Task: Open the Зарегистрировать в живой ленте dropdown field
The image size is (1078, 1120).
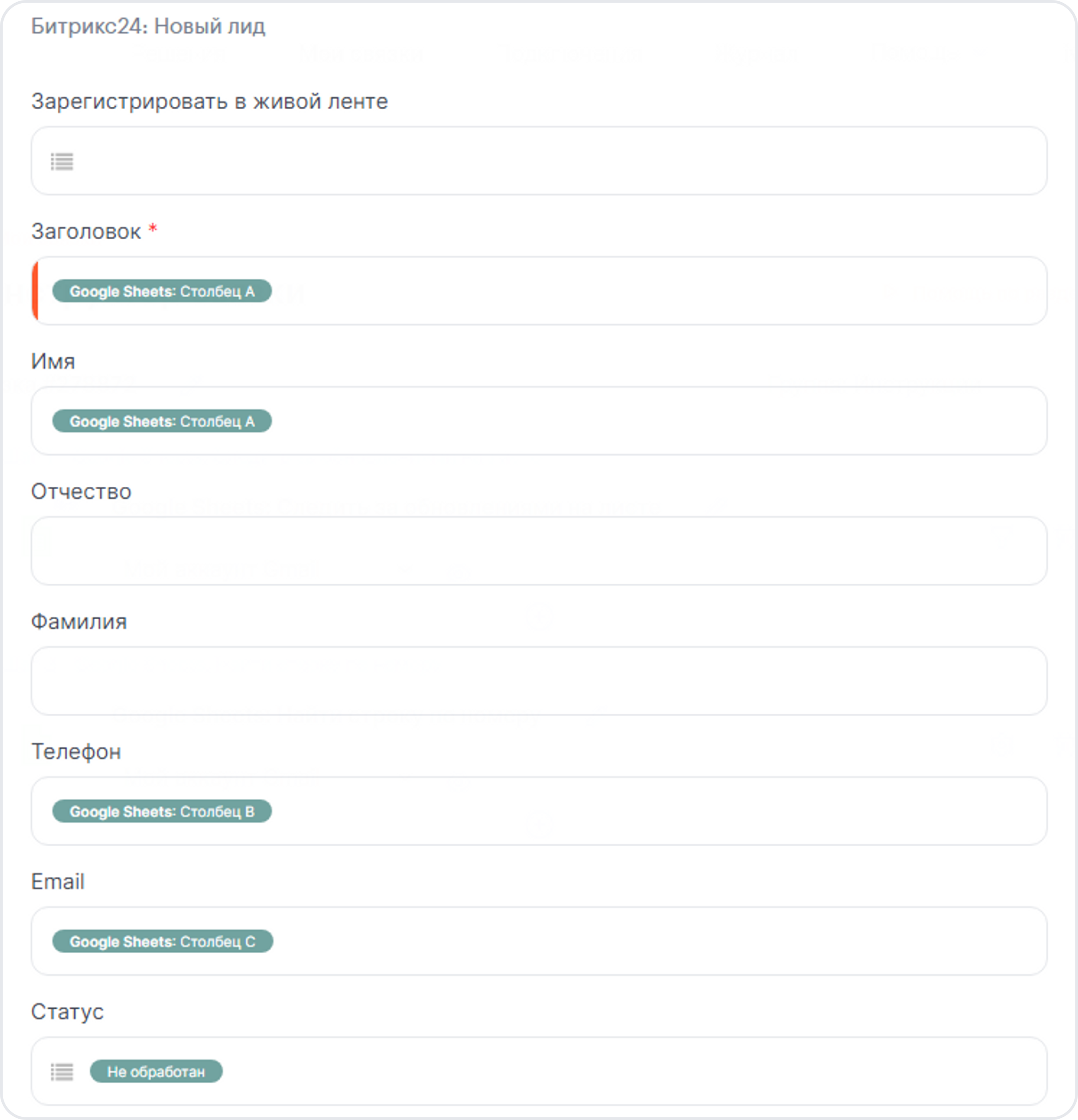Action: pyautogui.click(x=539, y=161)
